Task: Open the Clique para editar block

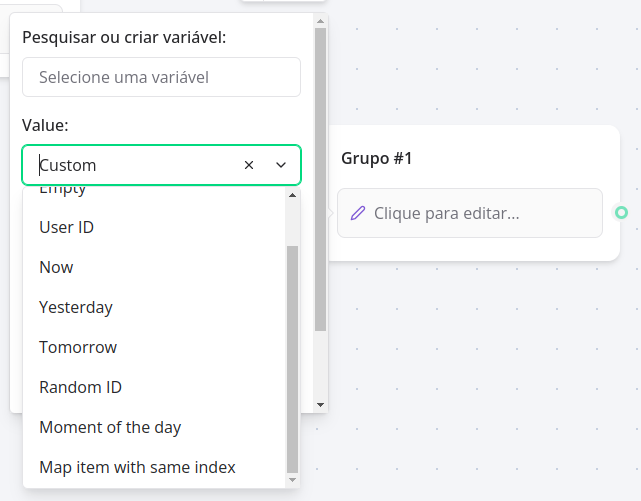Action: coord(470,213)
